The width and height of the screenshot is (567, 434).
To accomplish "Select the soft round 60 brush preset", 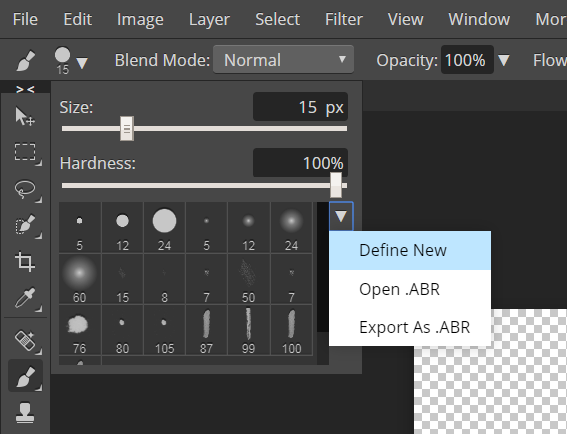I will (x=80, y=279).
